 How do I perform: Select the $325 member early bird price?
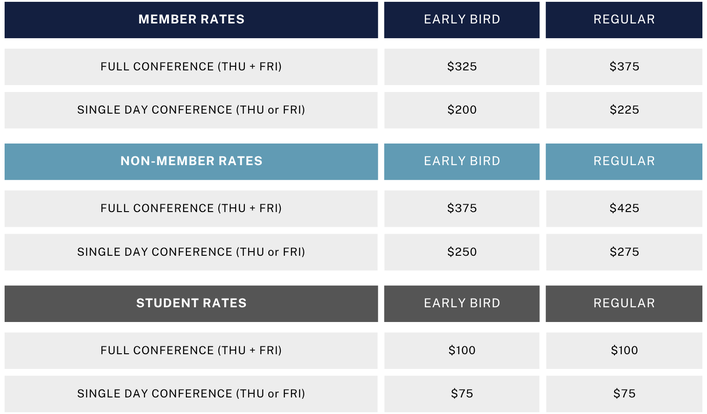[462, 67]
